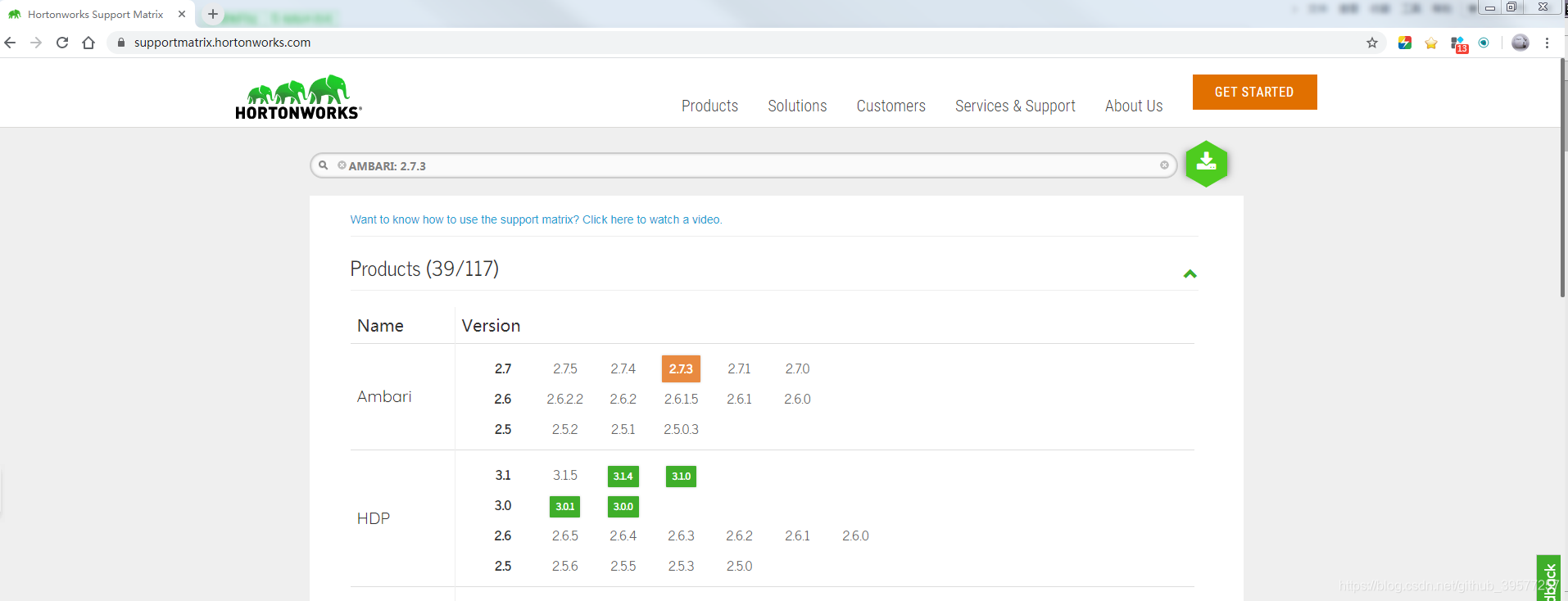
Task: Click the HDP product name
Action: tap(374, 518)
